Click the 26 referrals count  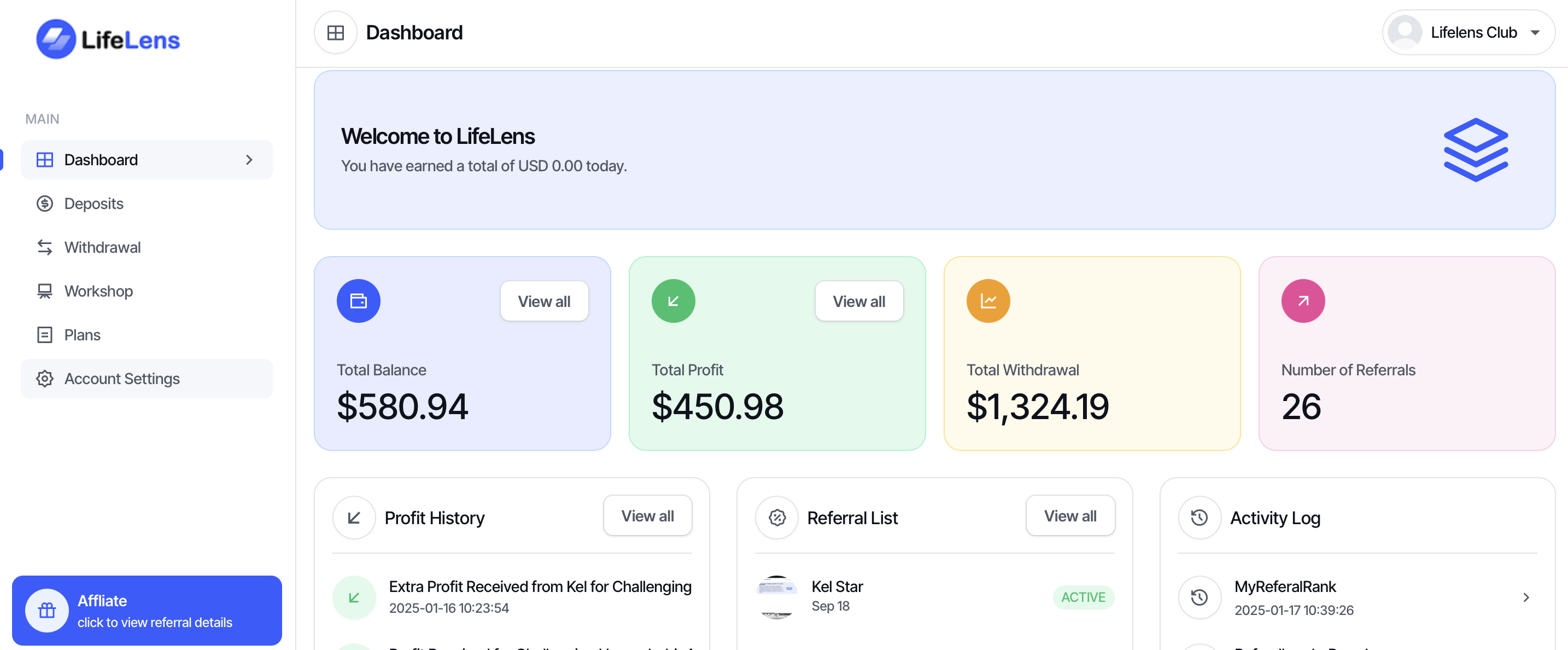(1301, 407)
